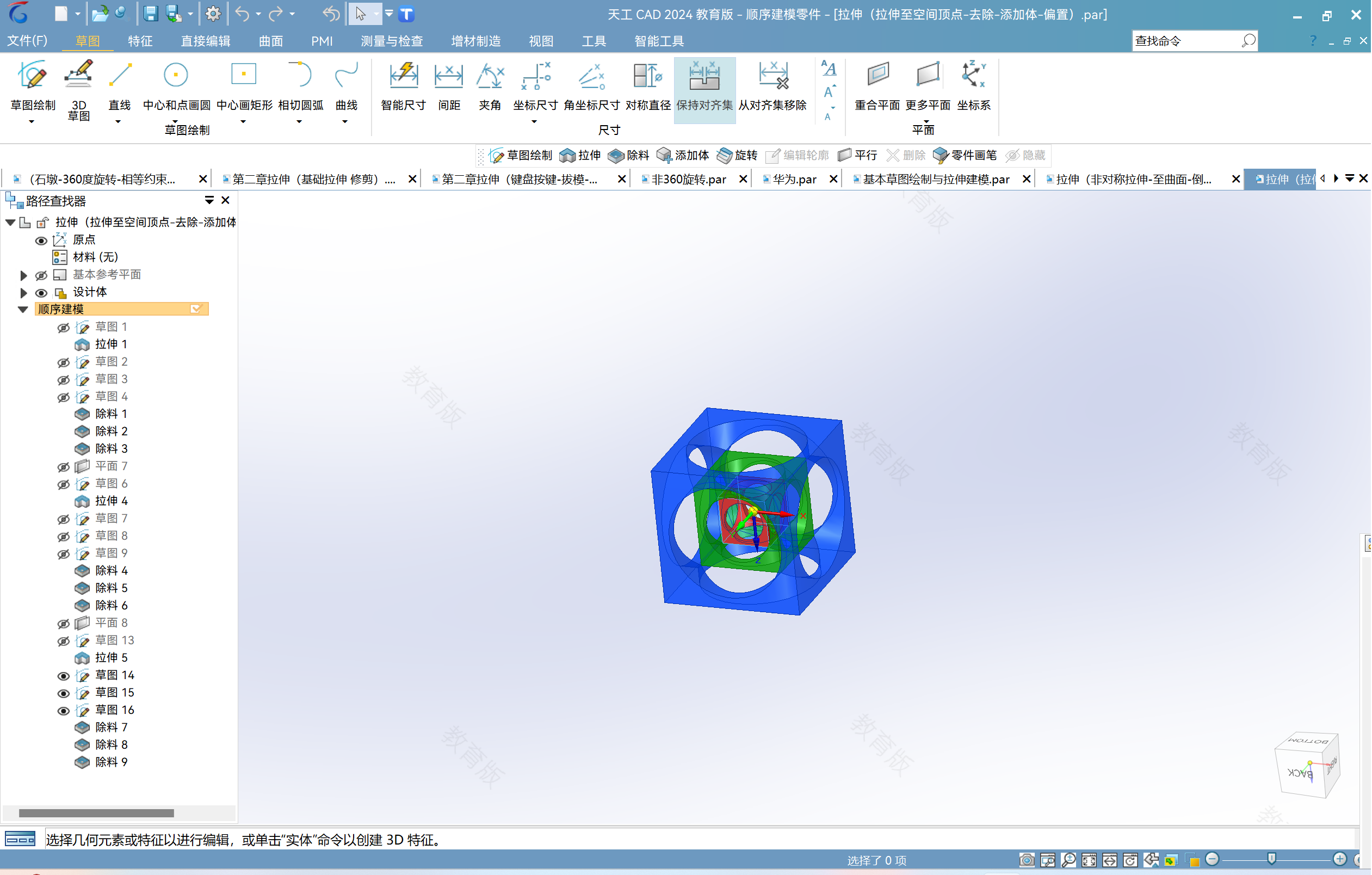Open the 坐标尺寸 dropdown arrow
Screen dimensions: 1372x875
click(534, 121)
